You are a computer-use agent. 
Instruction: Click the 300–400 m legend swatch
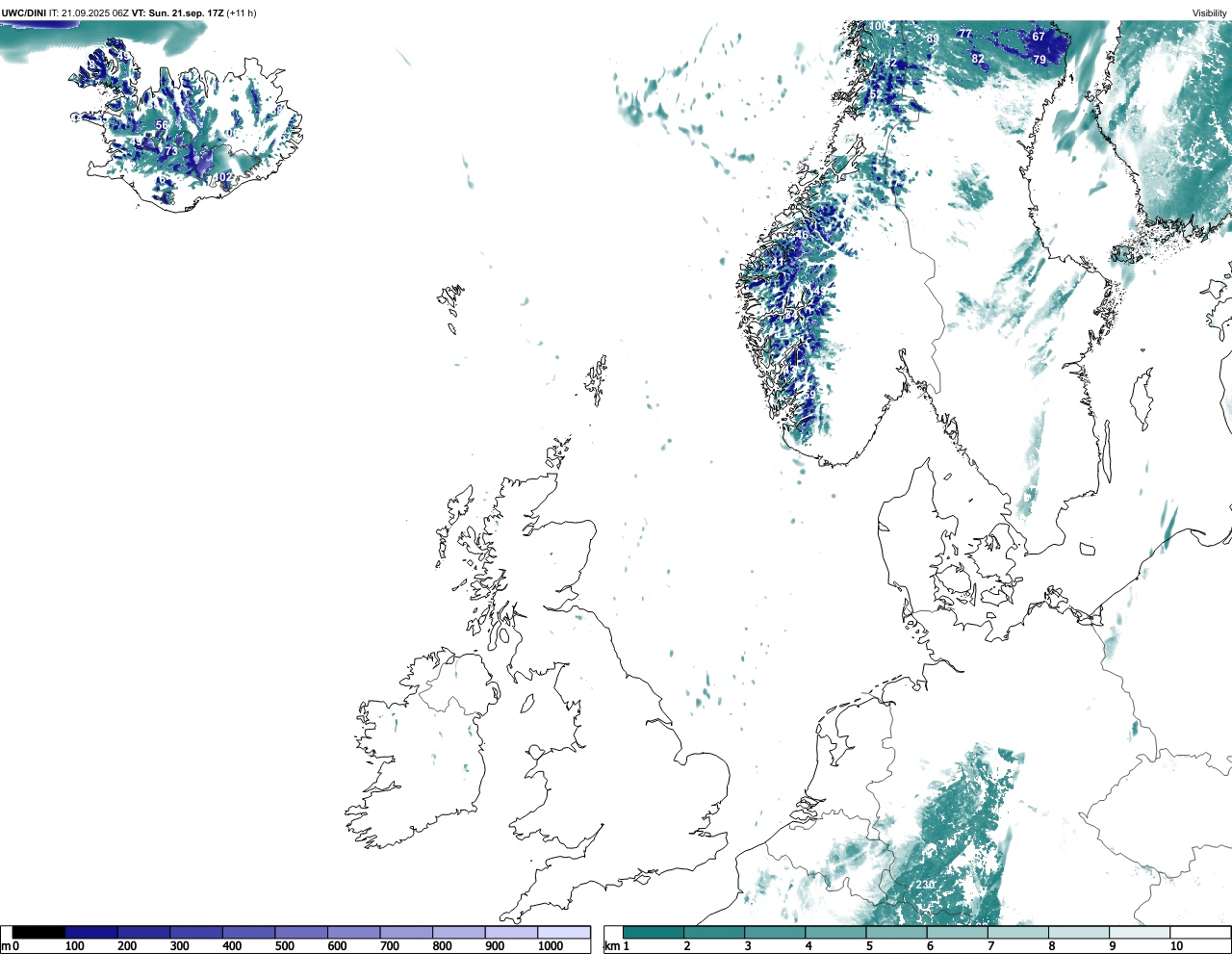(196, 932)
